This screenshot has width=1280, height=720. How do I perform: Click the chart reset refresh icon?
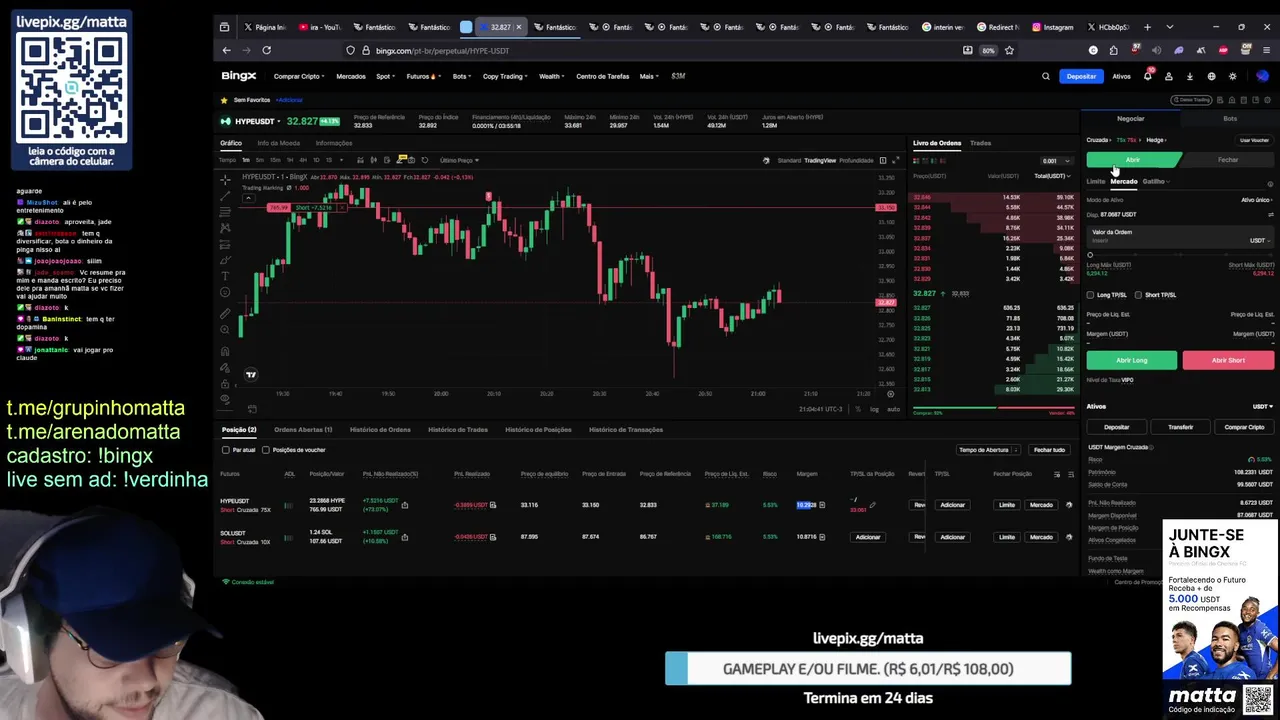(x=424, y=160)
